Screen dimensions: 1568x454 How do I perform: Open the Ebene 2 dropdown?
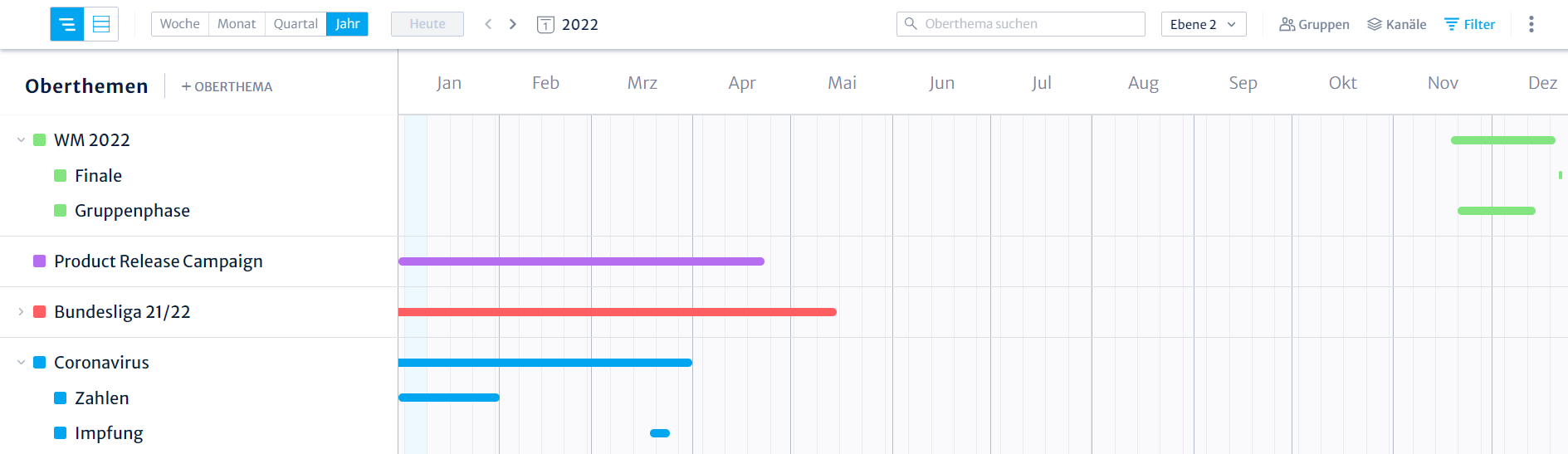[1204, 24]
